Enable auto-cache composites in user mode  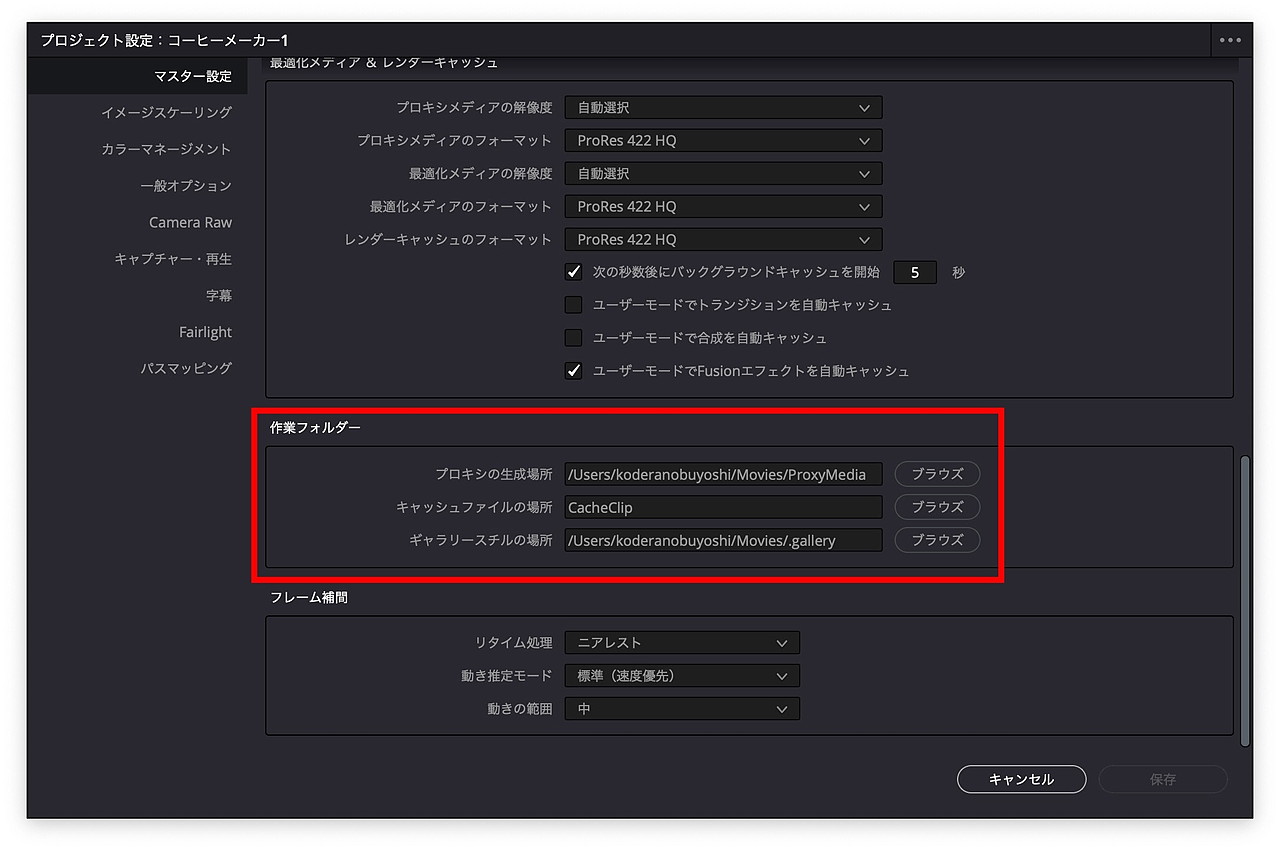pyautogui.click(x=573, y=337)
